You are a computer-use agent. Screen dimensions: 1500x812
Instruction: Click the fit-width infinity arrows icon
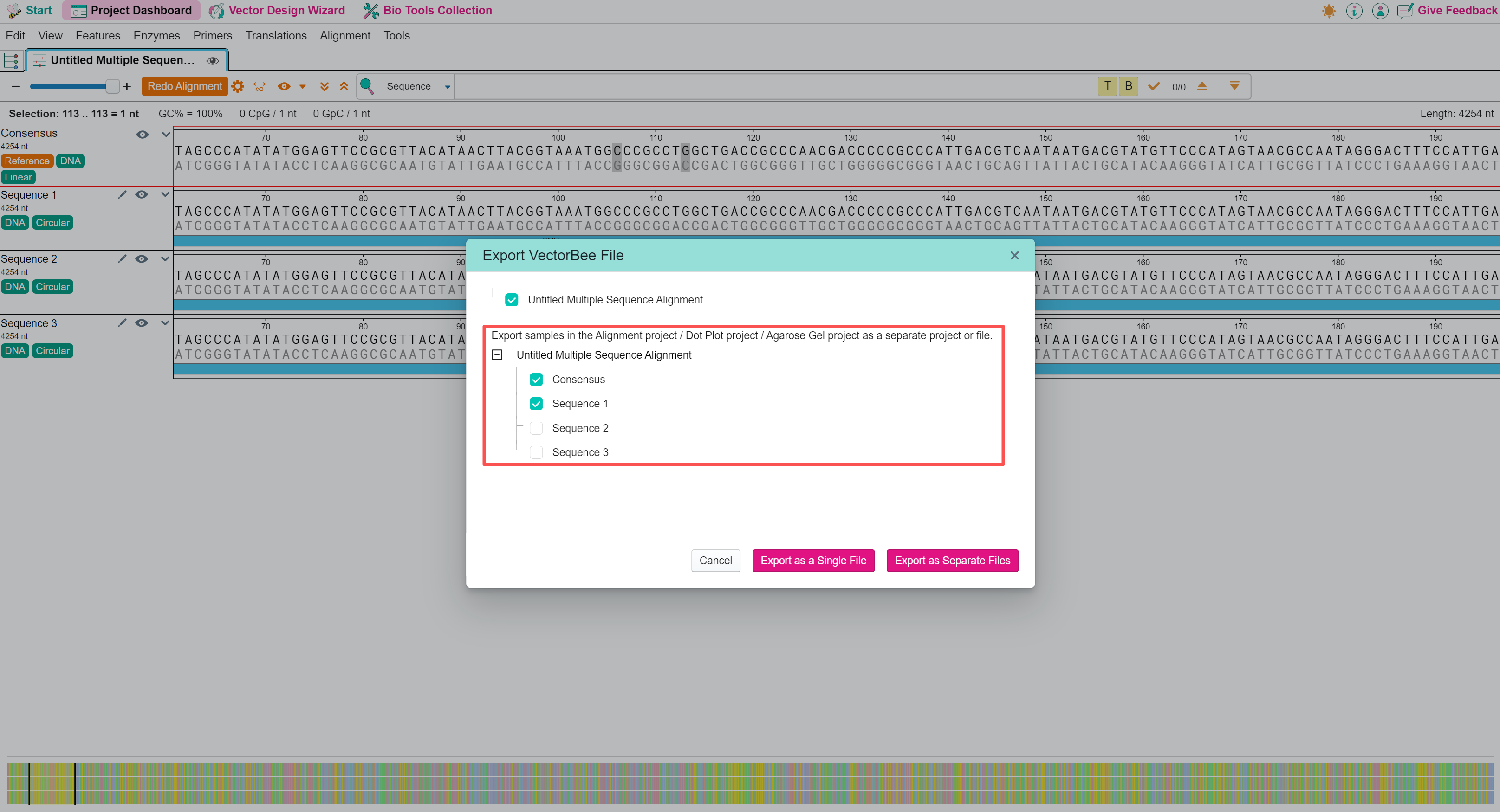260,86
